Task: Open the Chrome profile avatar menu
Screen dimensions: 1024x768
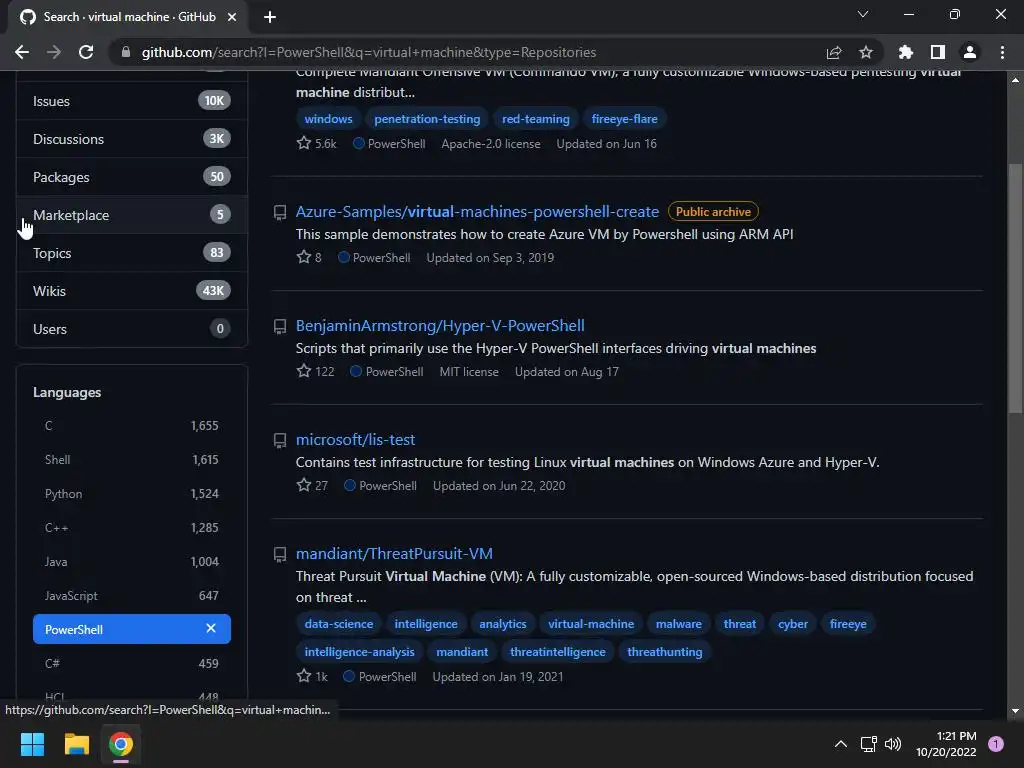Action: [x=970, y=52]
